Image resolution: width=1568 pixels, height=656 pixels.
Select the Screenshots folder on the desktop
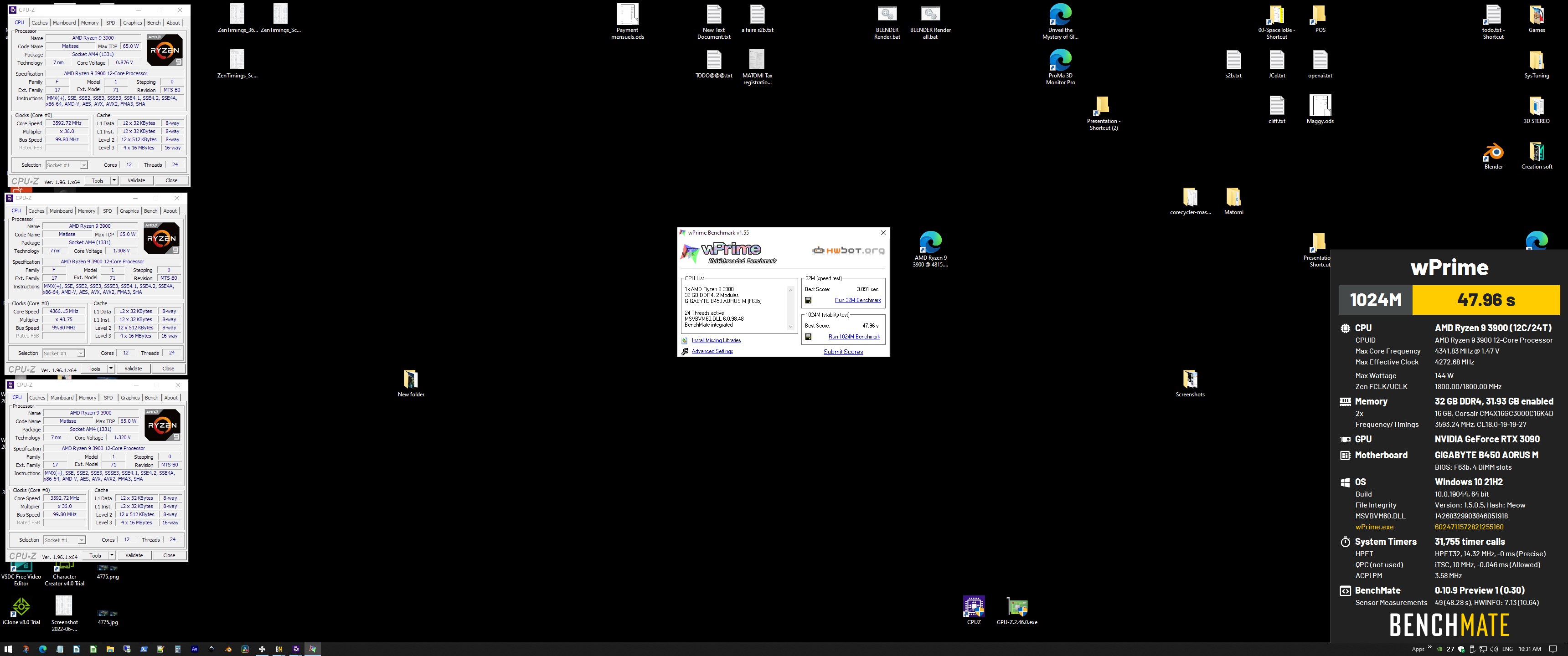tap(1190, 384)
